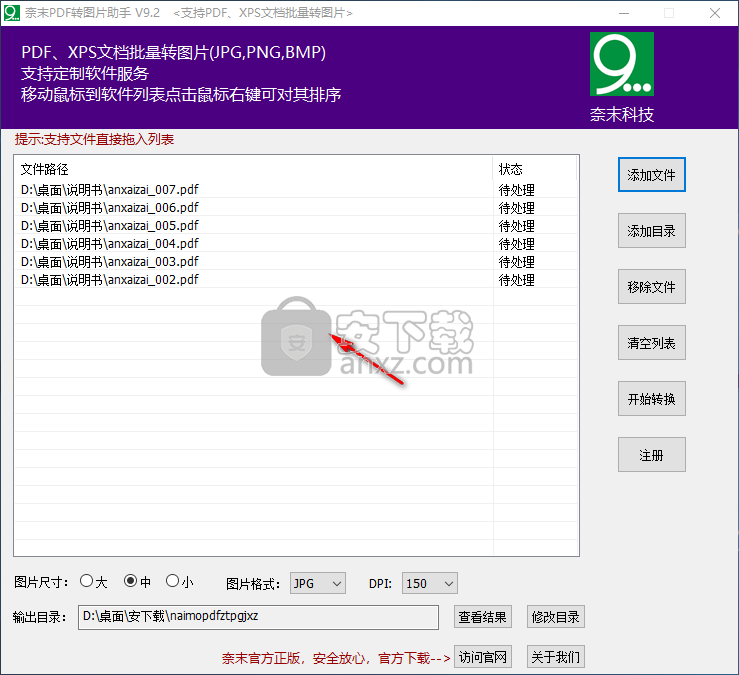Click the 添加文件 button
Screen dimensions: 739x675
pos(651,175)
